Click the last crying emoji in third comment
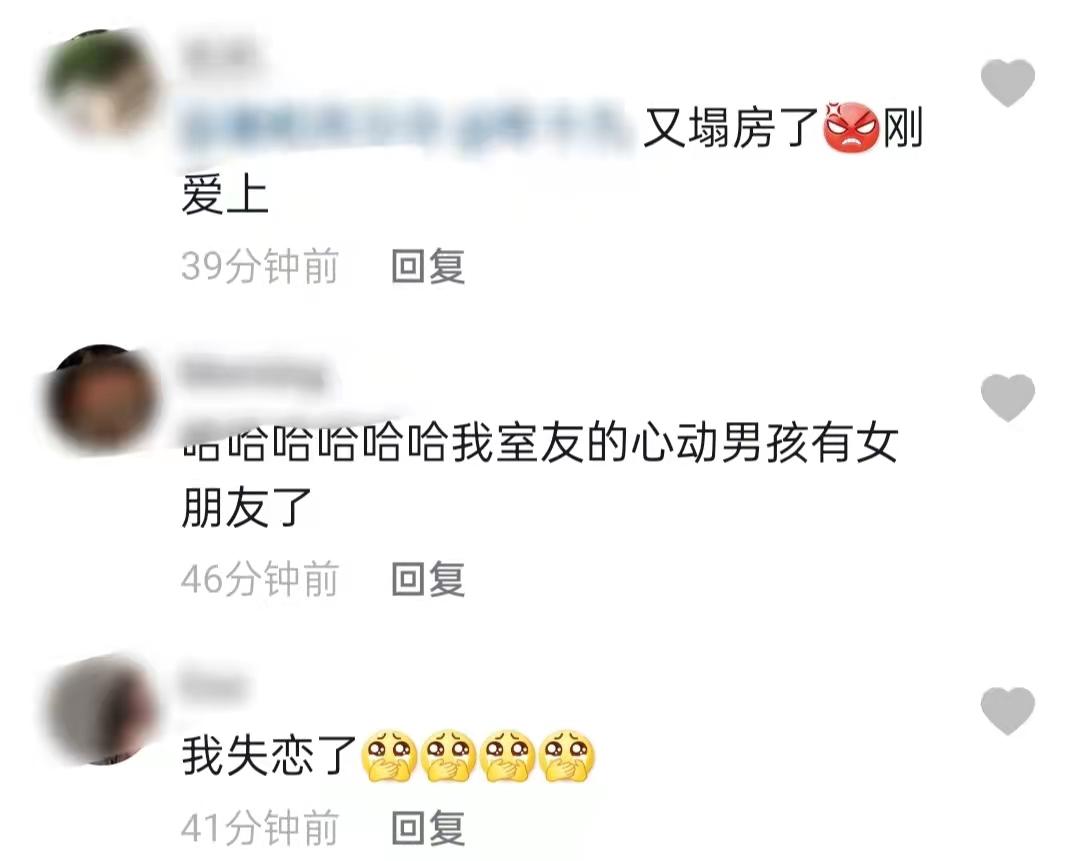This screenshot has height=861, width=1080. point(567,756)
